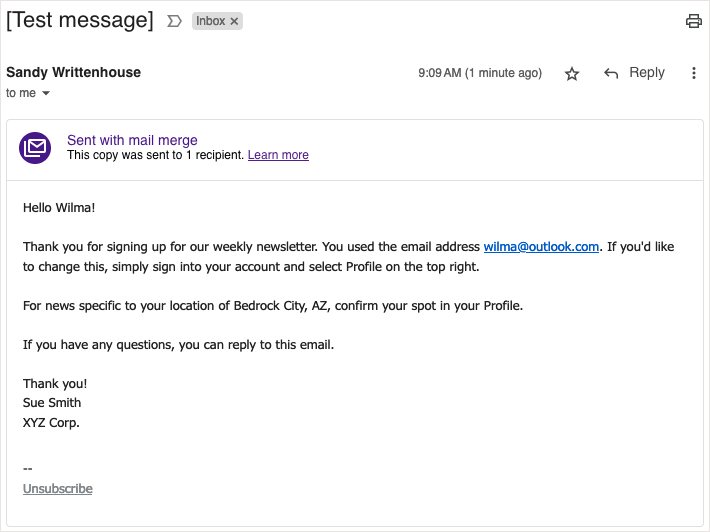Click the "Sent with mail merge" heading

click(x=132, y=140)
